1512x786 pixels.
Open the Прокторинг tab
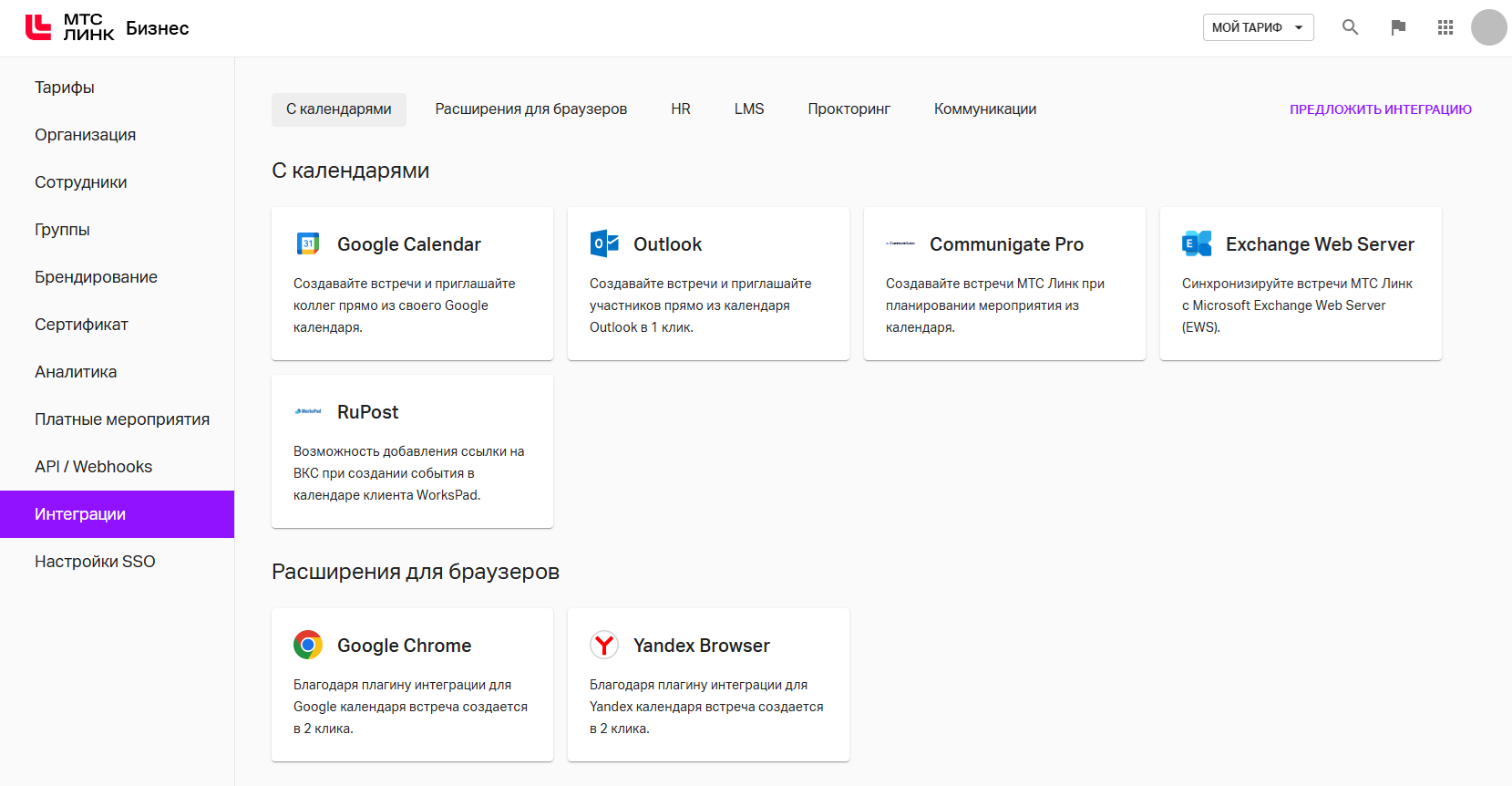pos(849,109)
